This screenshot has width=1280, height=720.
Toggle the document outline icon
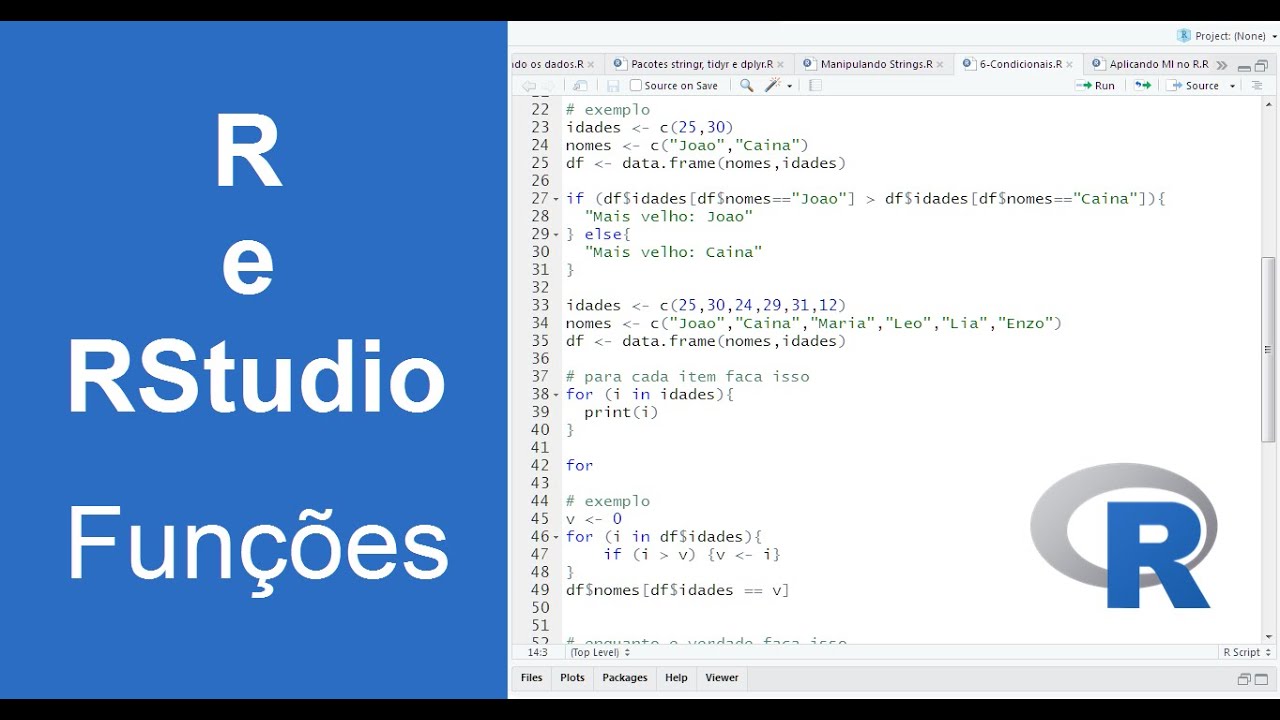click(x=1257, y=86)
